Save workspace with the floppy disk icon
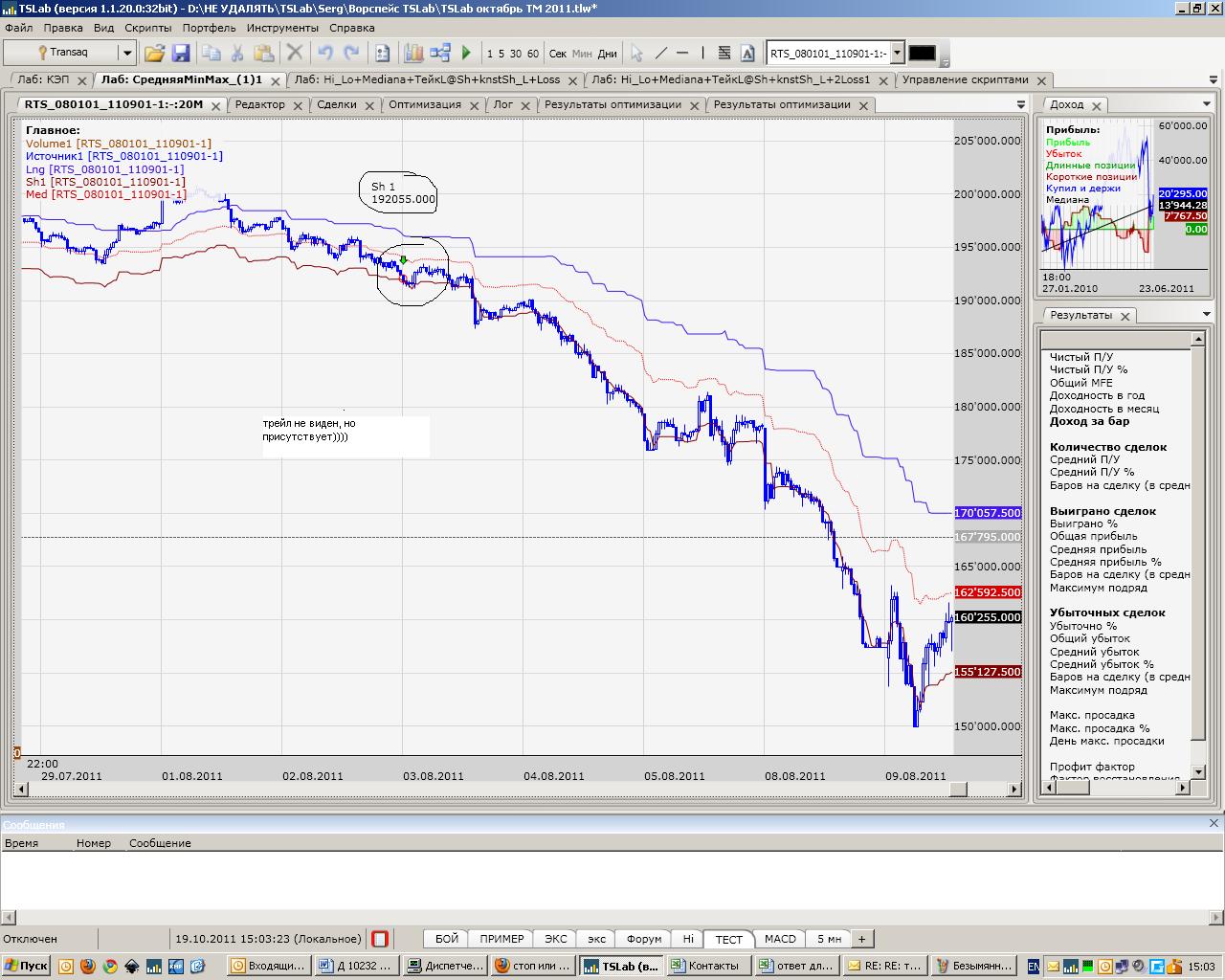This screenshot has width=1225, height=980. 181,54
